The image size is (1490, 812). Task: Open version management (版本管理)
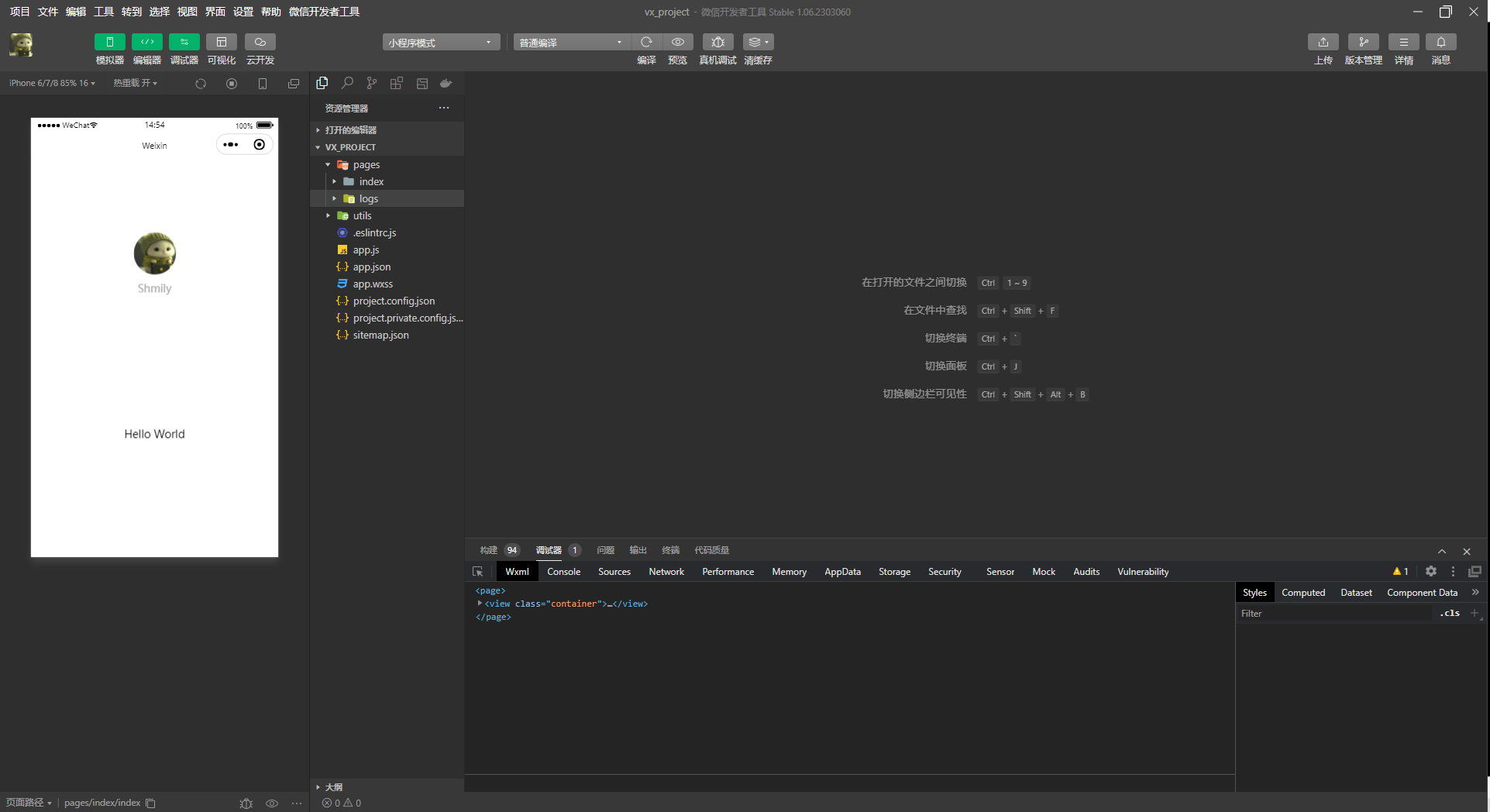pos(1364,42)
